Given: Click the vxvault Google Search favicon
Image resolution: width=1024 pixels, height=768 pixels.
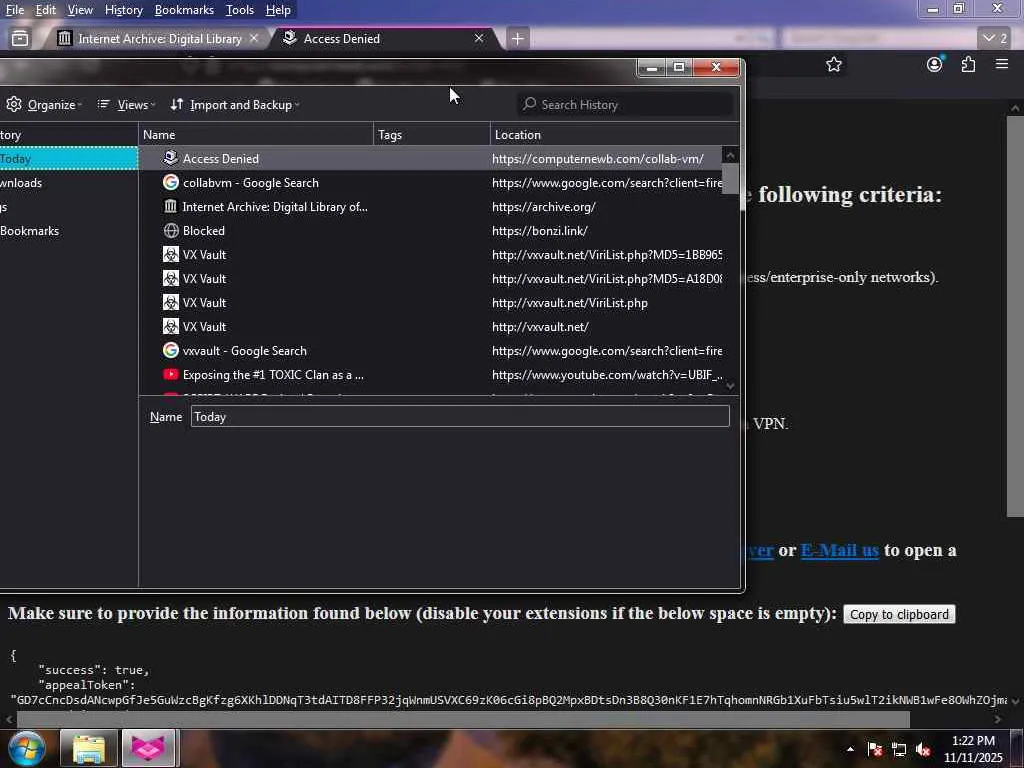Looking at the screenshot, I should point(170,350).
